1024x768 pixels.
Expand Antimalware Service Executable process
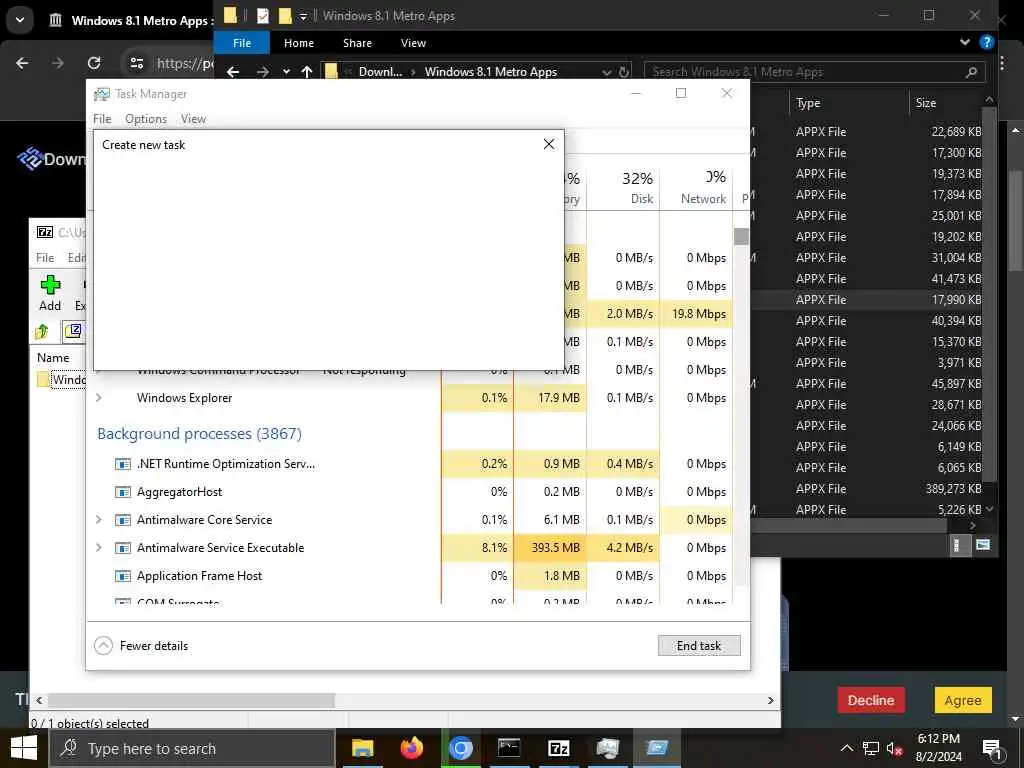point(99,548)
